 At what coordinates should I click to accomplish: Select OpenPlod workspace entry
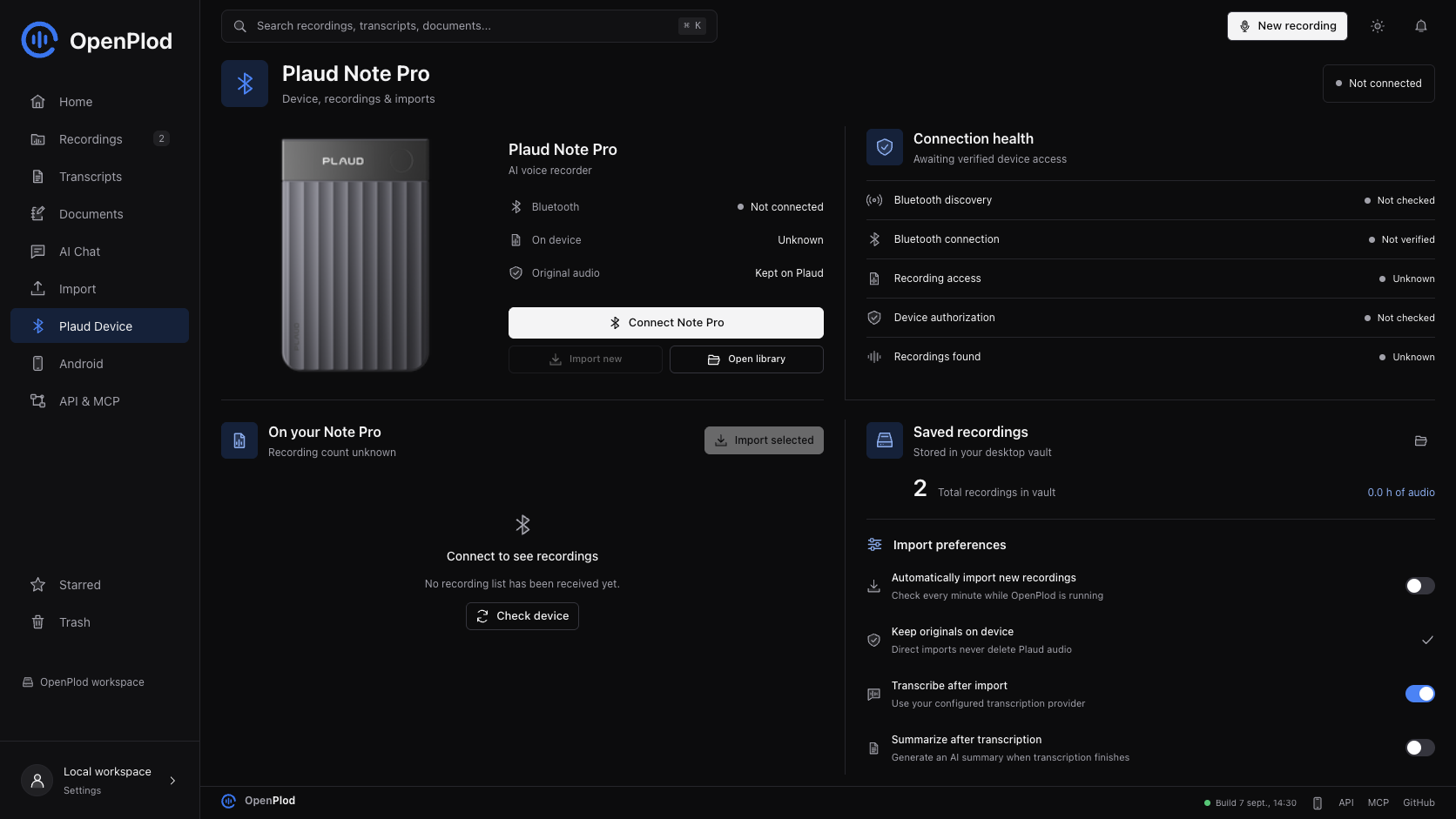[x=84, y=682]
